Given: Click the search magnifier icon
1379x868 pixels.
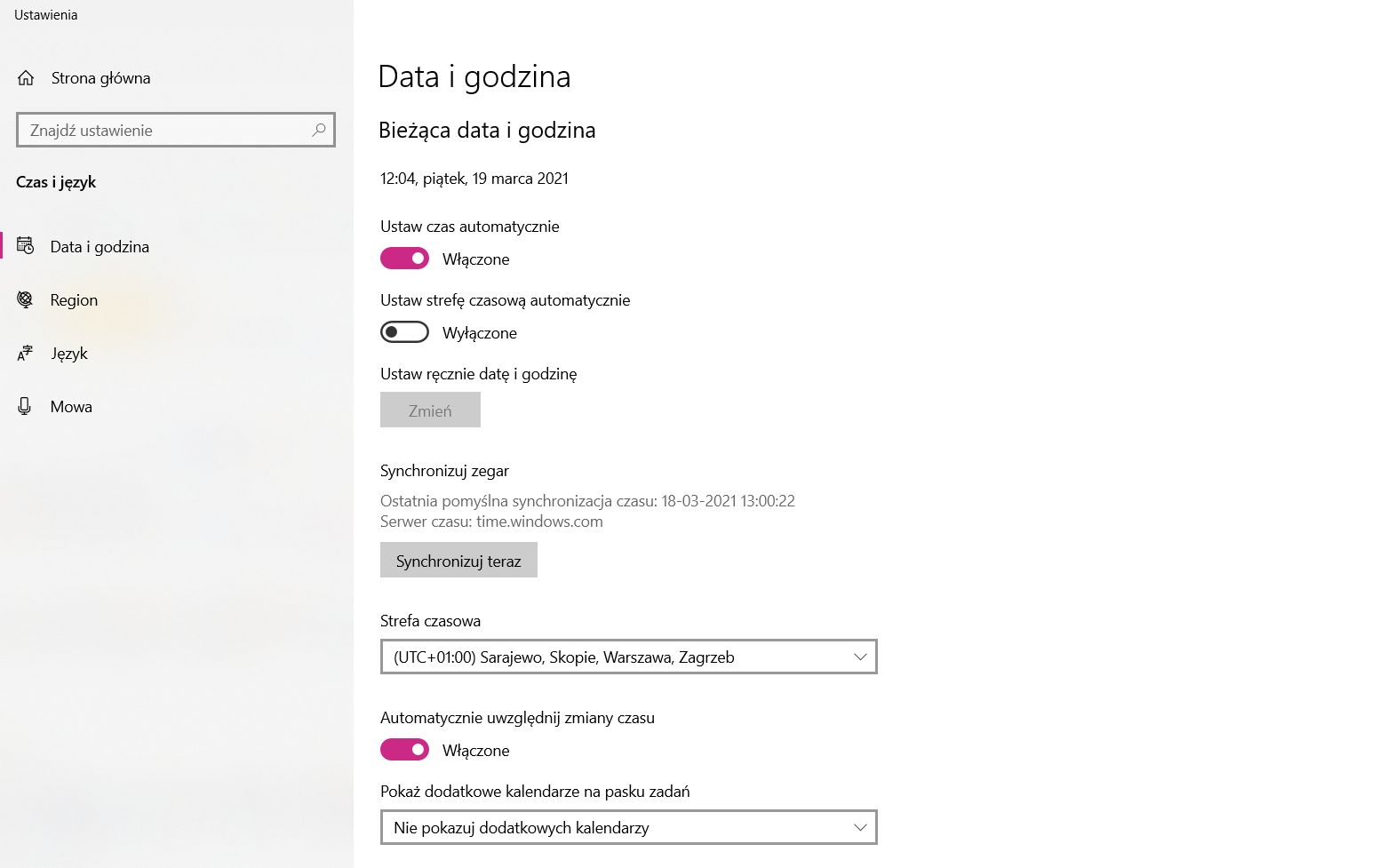Looking at the screenshot, I should [317, 130].
